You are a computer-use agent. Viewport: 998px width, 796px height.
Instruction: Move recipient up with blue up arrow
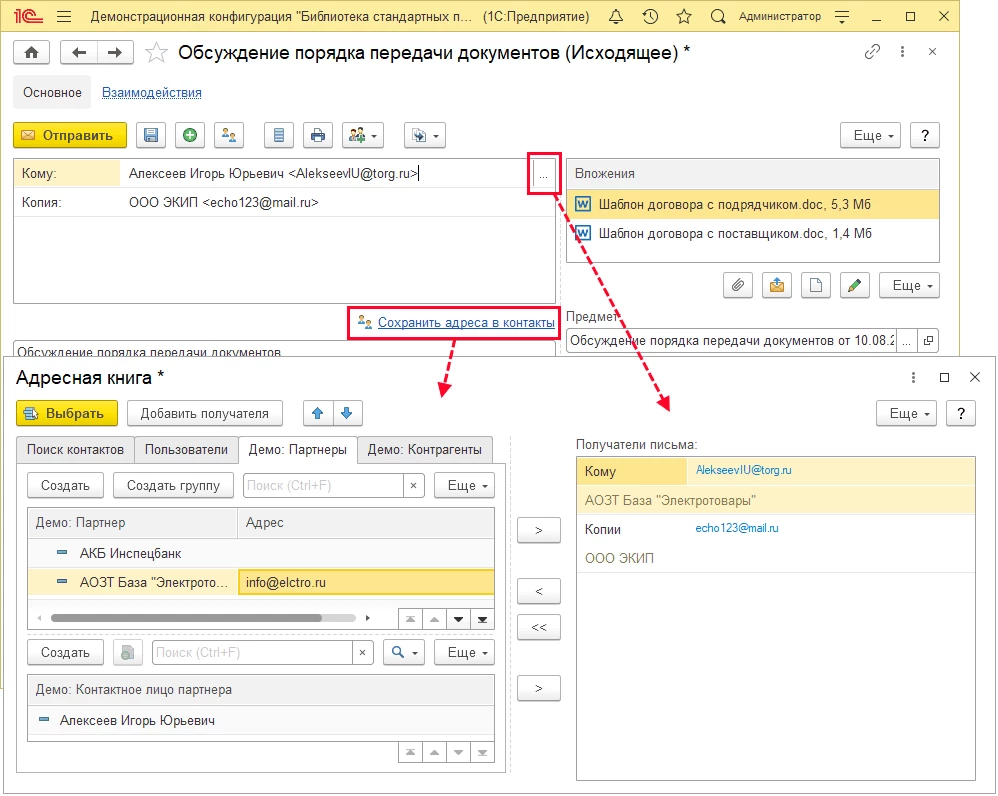click(x=315, y=413)
